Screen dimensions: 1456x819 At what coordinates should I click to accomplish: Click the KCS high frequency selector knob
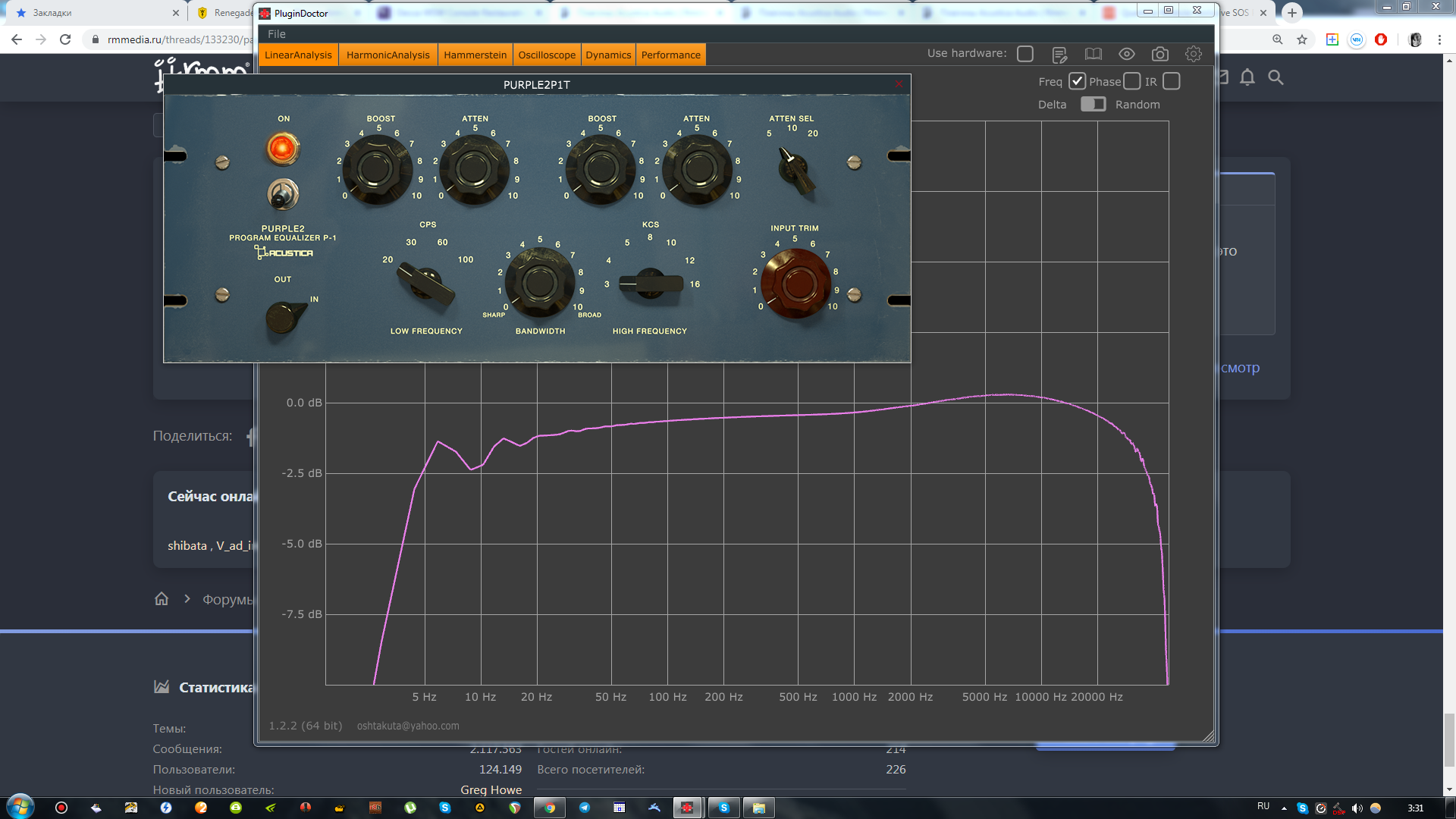pyautogui.click(x=650, y=283)
